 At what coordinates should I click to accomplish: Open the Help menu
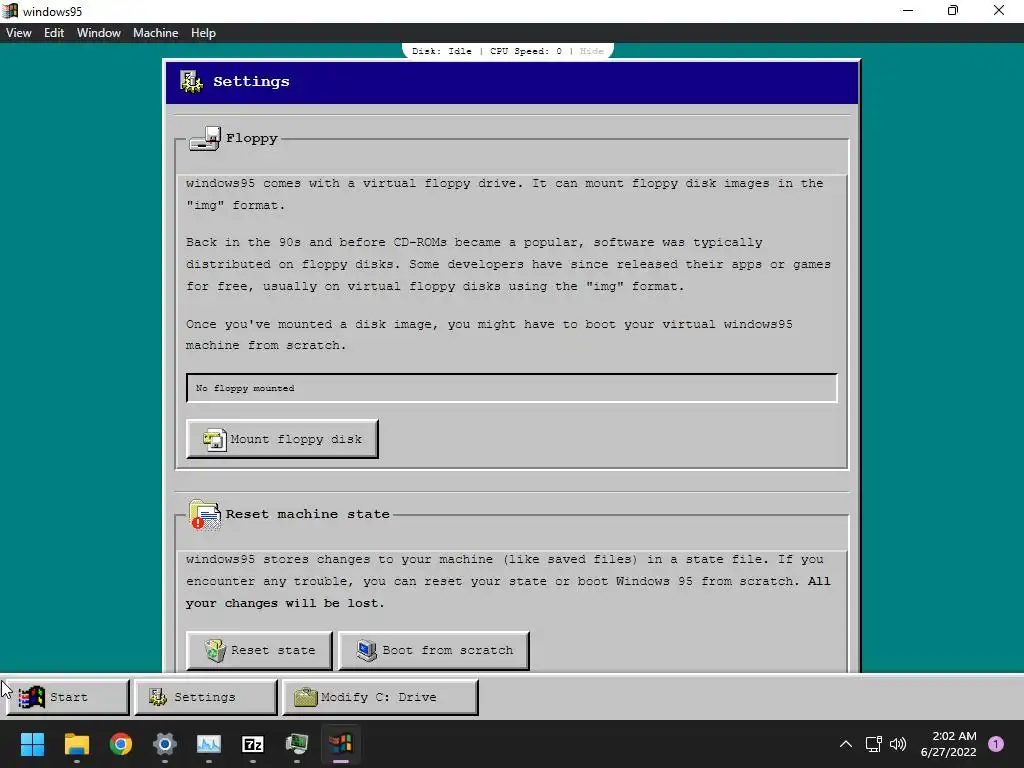203,33
